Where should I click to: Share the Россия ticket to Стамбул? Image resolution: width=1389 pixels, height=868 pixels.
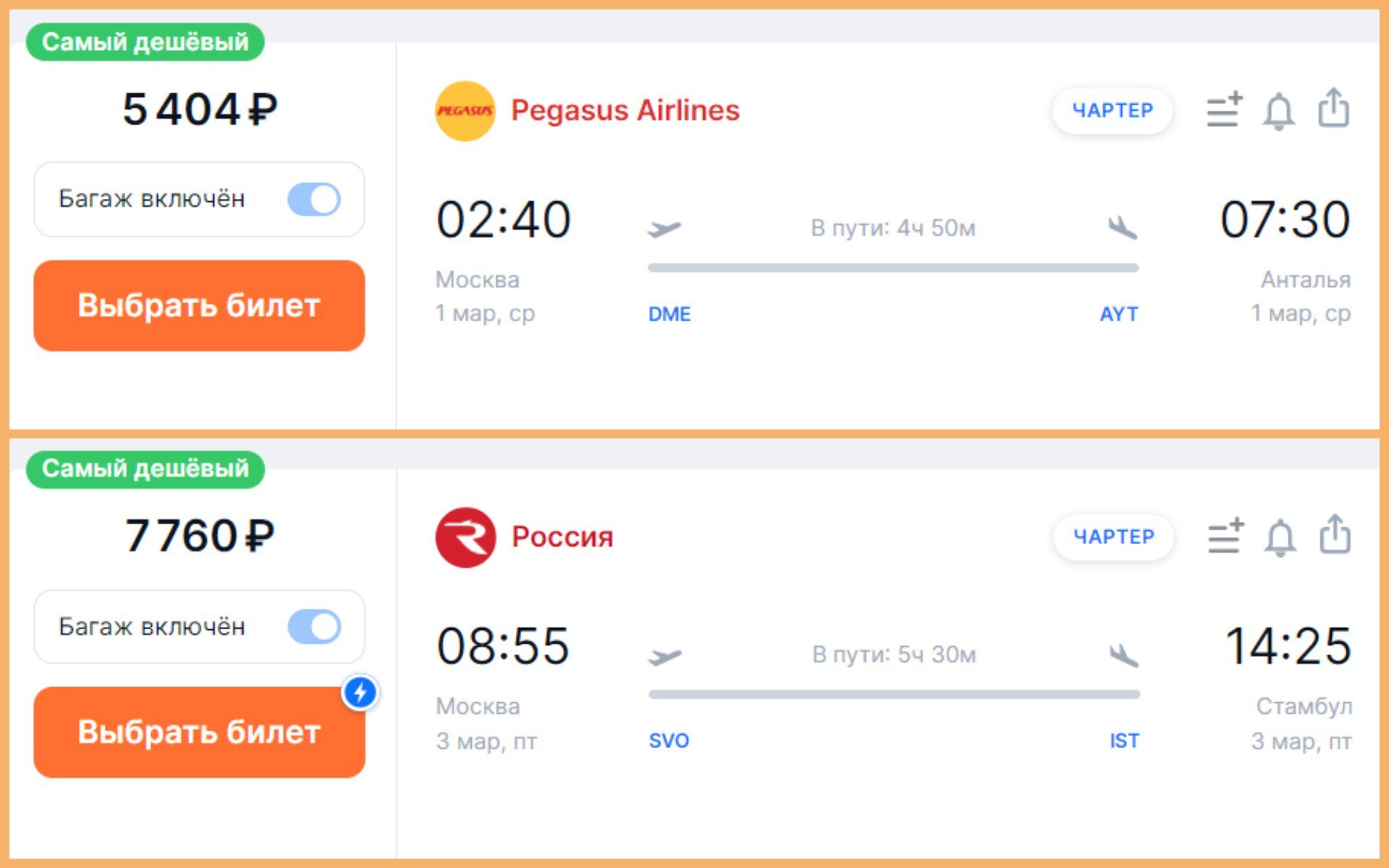coord(1335,535)
